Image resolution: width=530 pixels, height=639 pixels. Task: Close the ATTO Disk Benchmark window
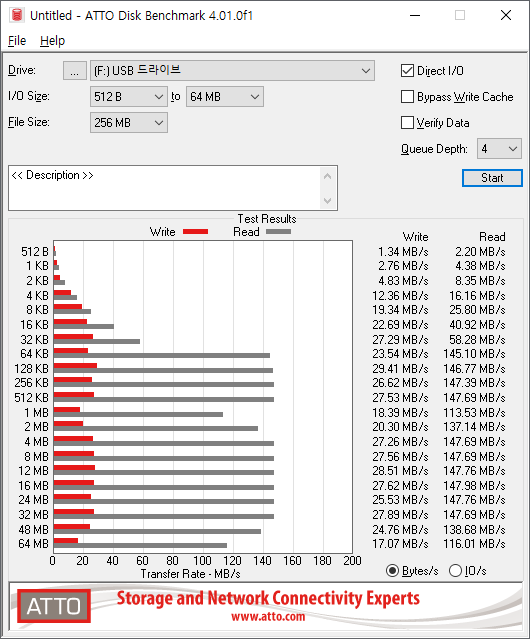pos(506,15)
